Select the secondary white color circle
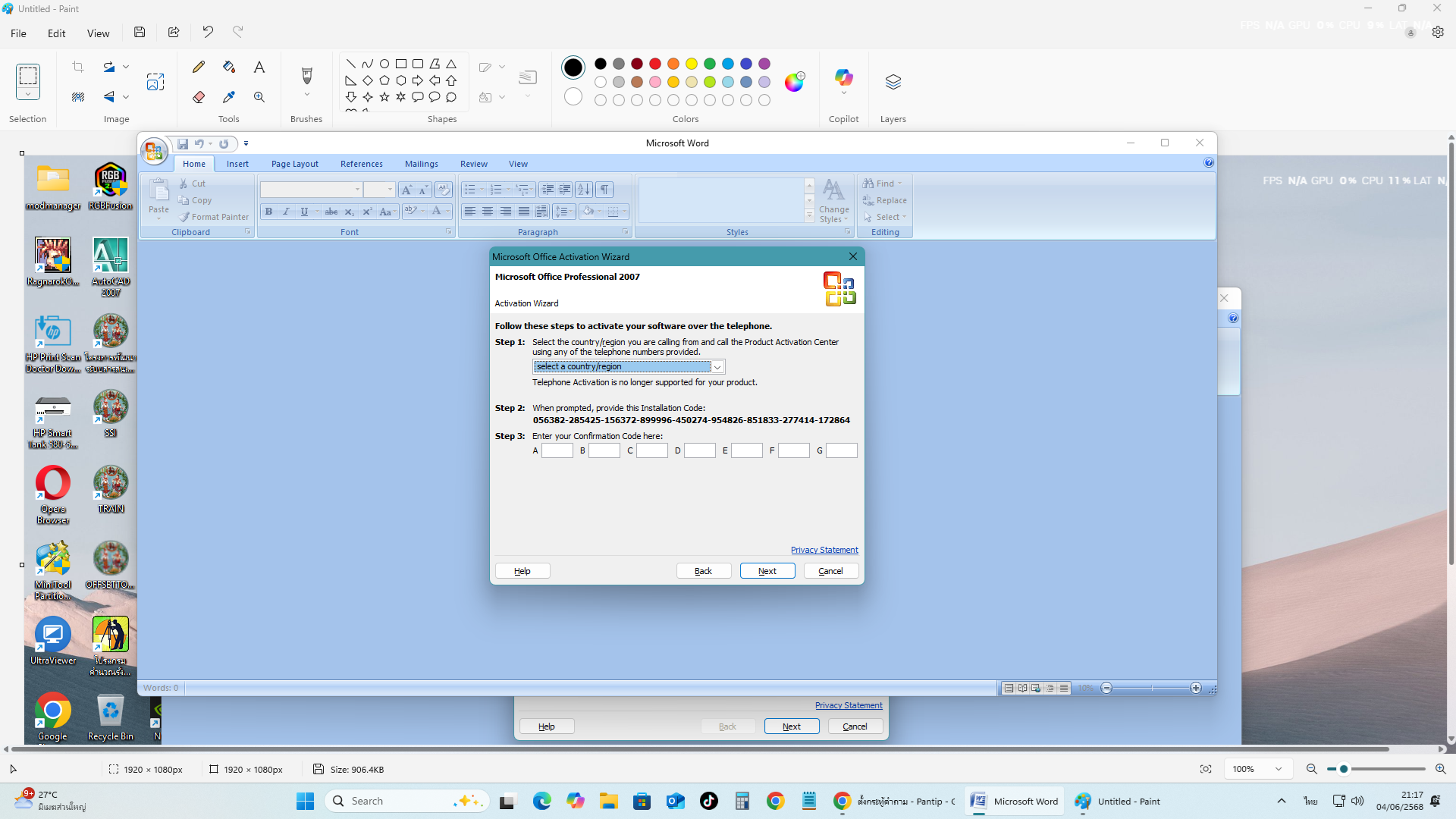1456x819 pixels. (x=573, y=97)
